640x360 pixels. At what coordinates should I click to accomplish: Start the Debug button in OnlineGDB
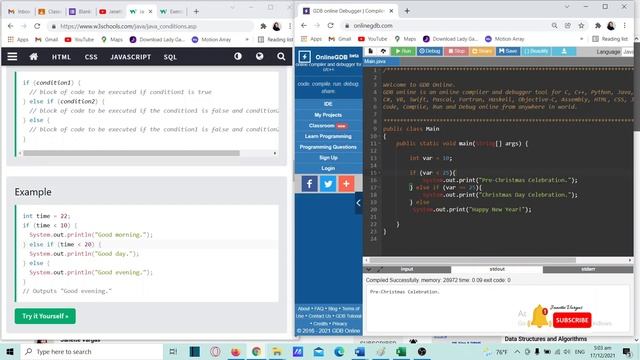[430, 51]
